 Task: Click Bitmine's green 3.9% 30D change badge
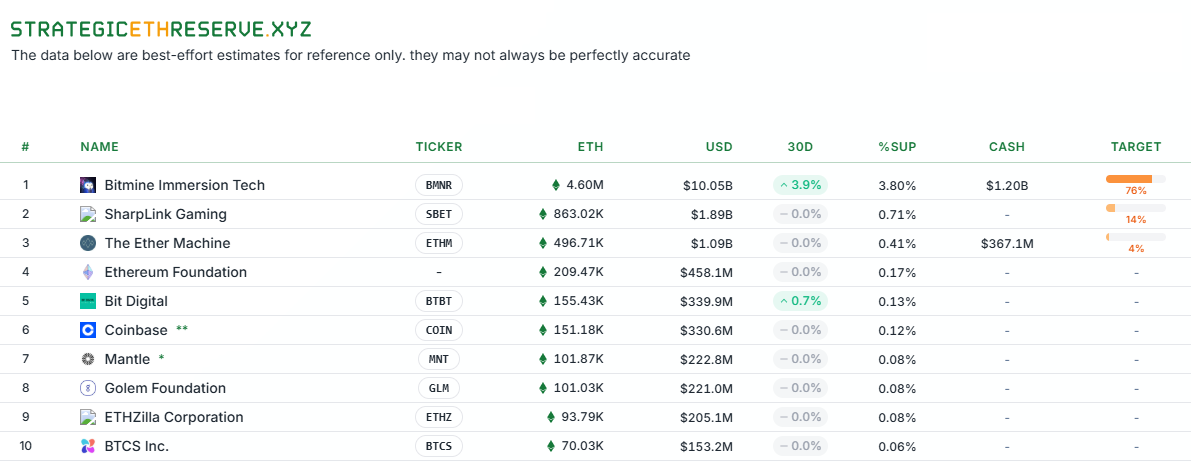click(x=800, y=185)
